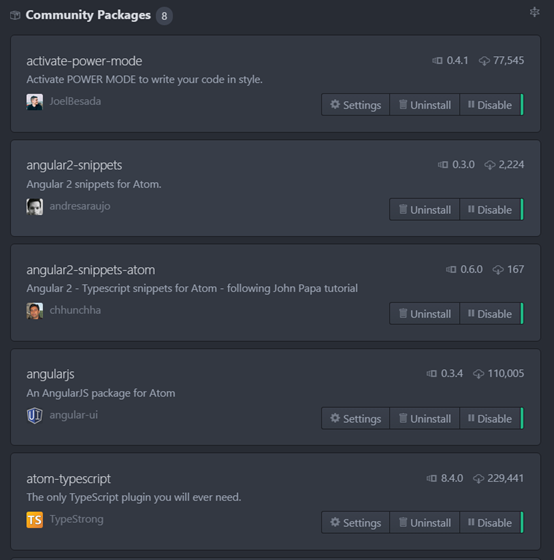554x560 pixels.
Task: Uninstall the angular2-snippets-atom package
Action: pyautogui.click(x=424, y=314)
